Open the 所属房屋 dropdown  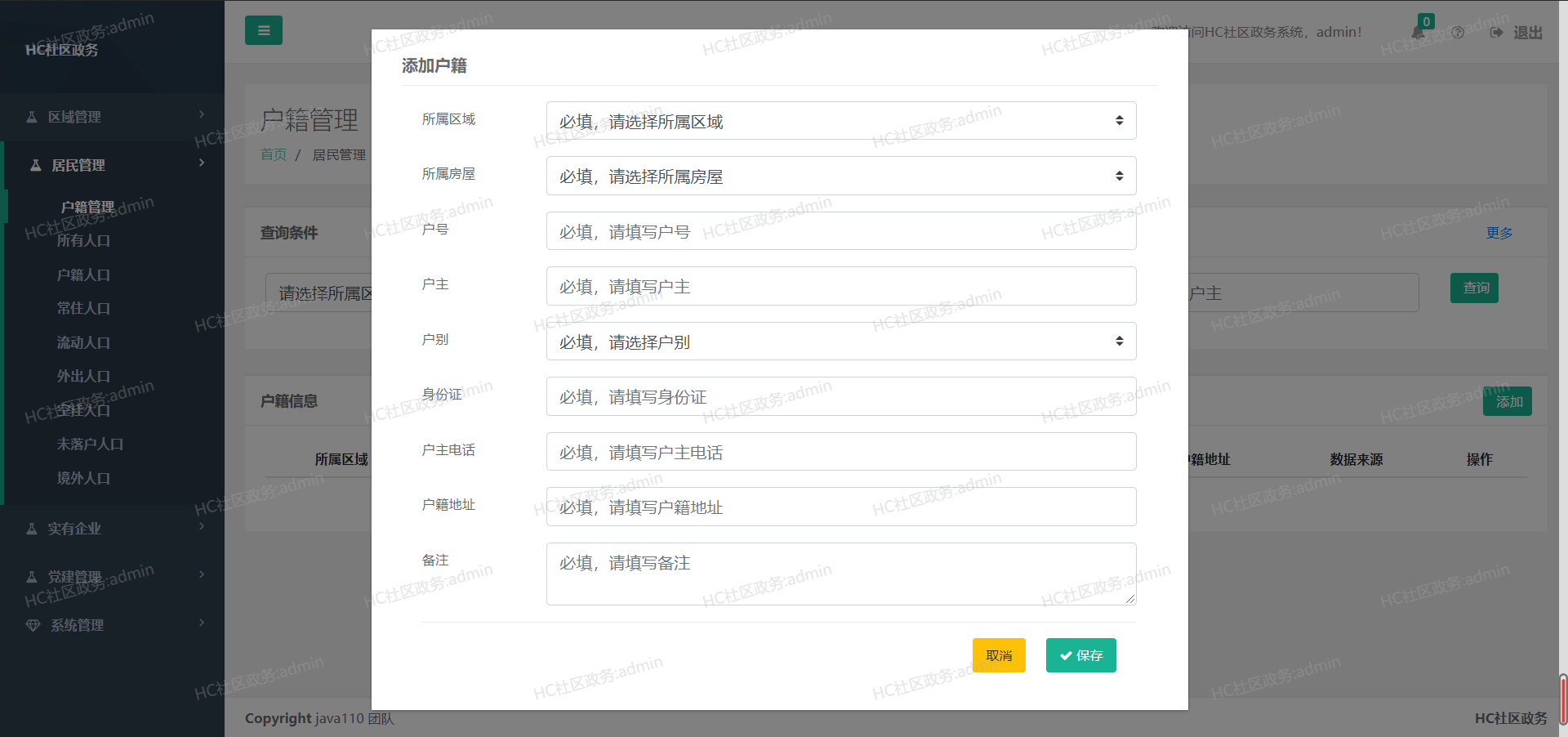[x=841, y=176]
